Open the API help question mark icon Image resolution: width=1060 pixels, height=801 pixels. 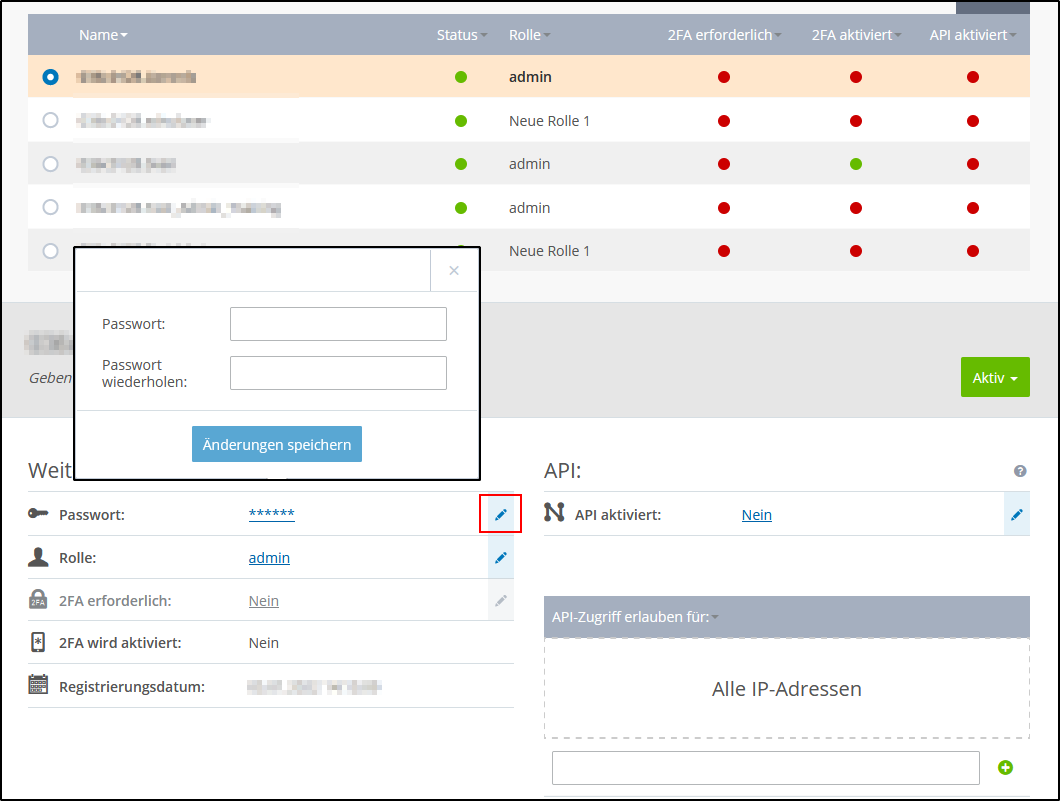(1020, 471)
